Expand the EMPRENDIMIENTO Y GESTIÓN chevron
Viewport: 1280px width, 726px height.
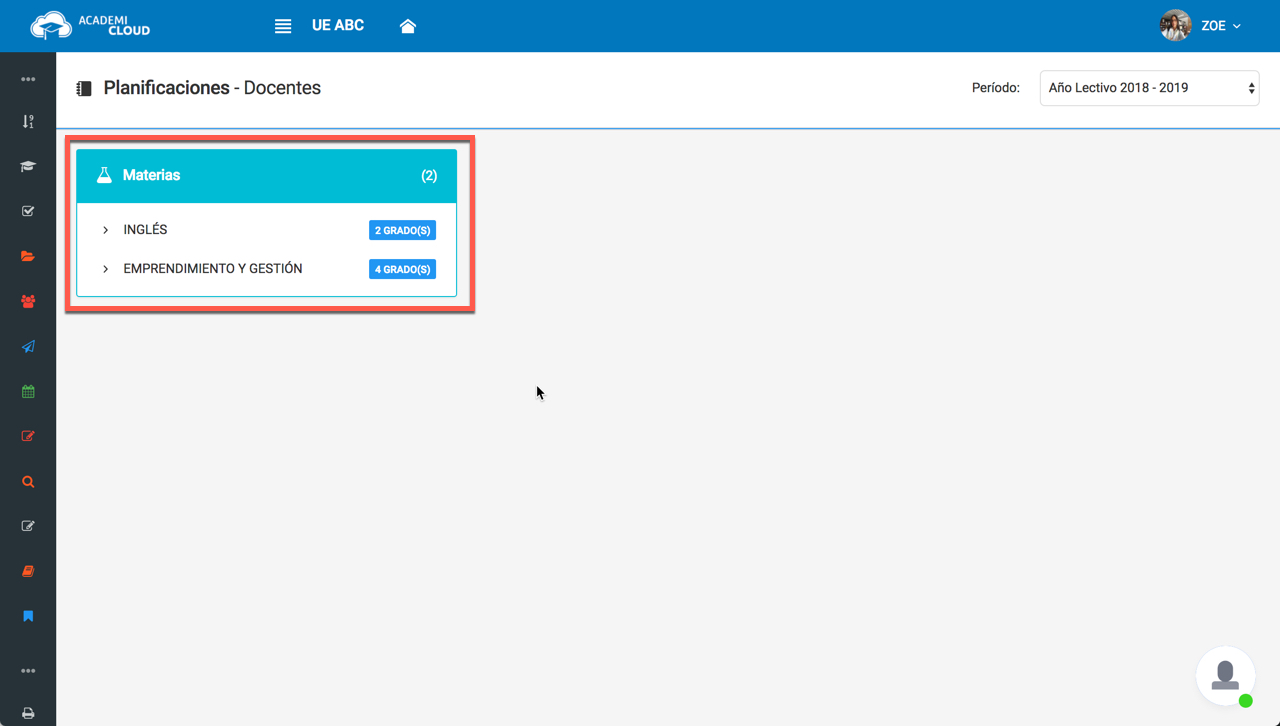pyautogui.click(x=105, y=269)
